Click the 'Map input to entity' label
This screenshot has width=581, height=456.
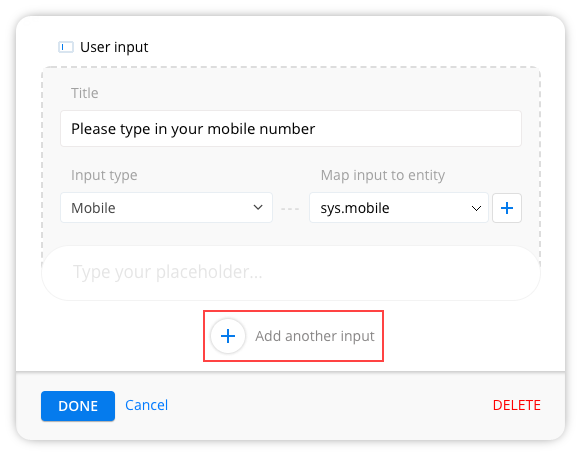[383, 175]
